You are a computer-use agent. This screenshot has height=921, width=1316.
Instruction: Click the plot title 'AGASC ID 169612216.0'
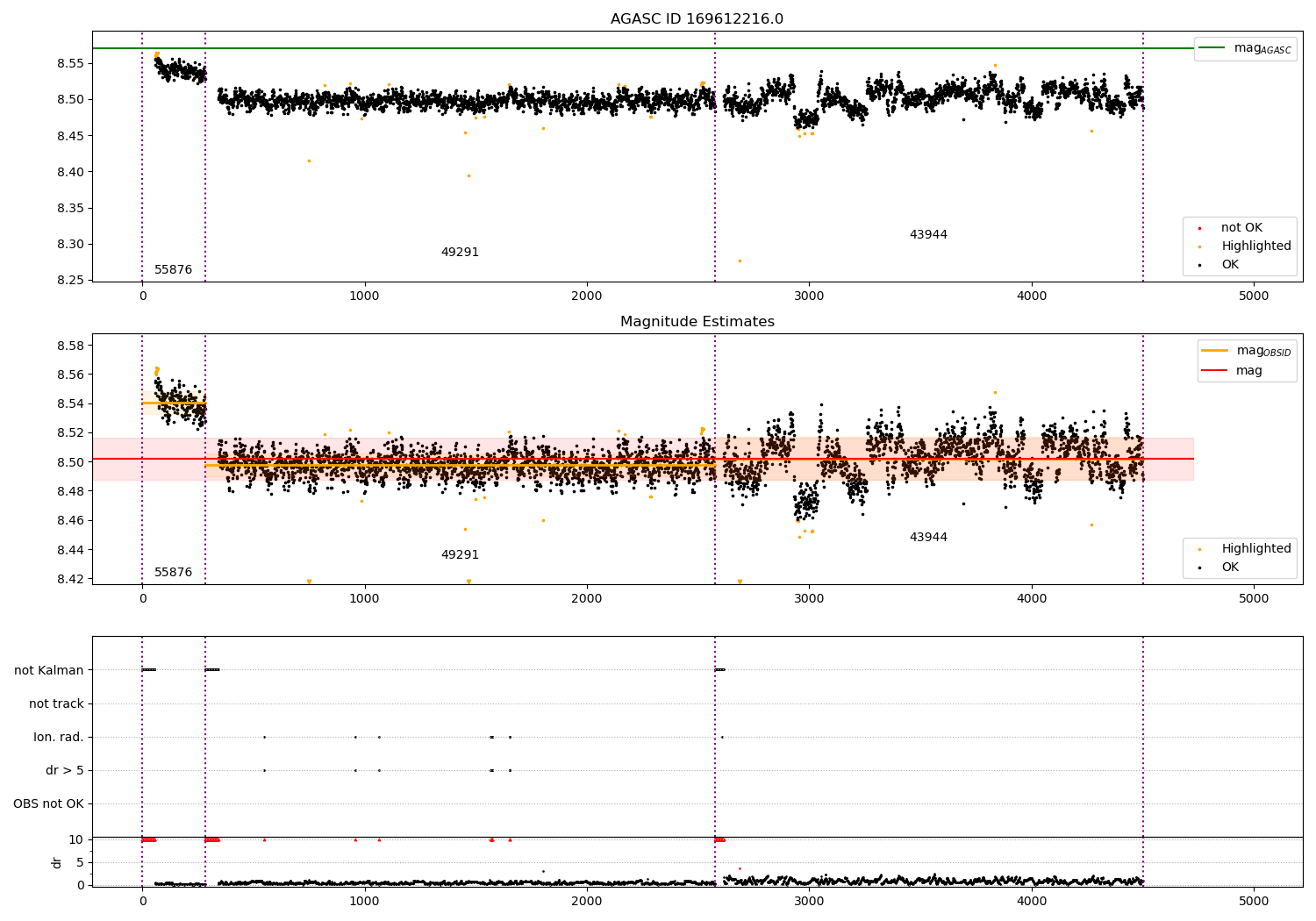click(697, 19)
